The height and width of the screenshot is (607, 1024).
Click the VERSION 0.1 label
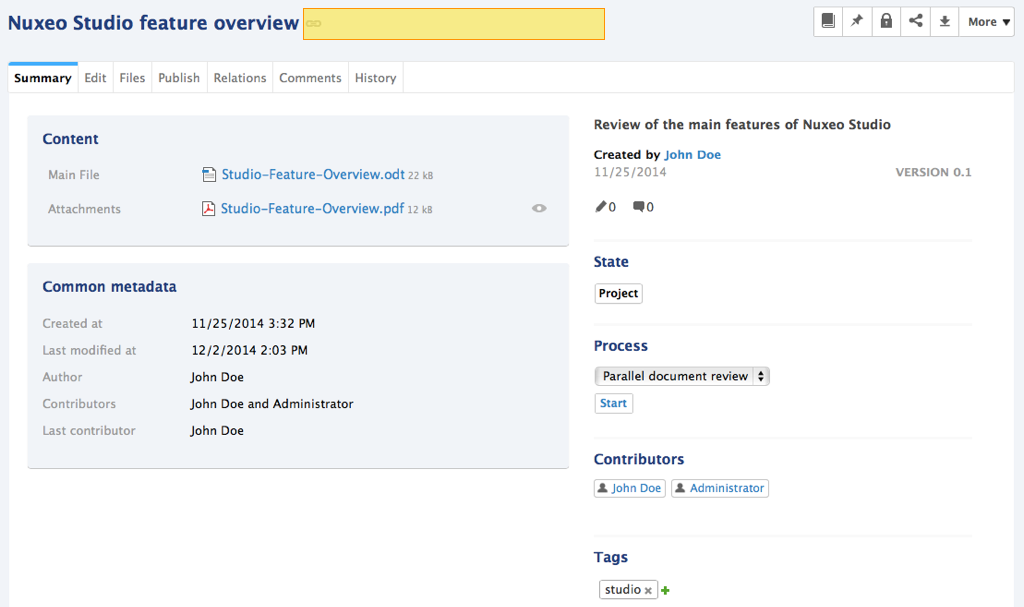click(933, 172)
